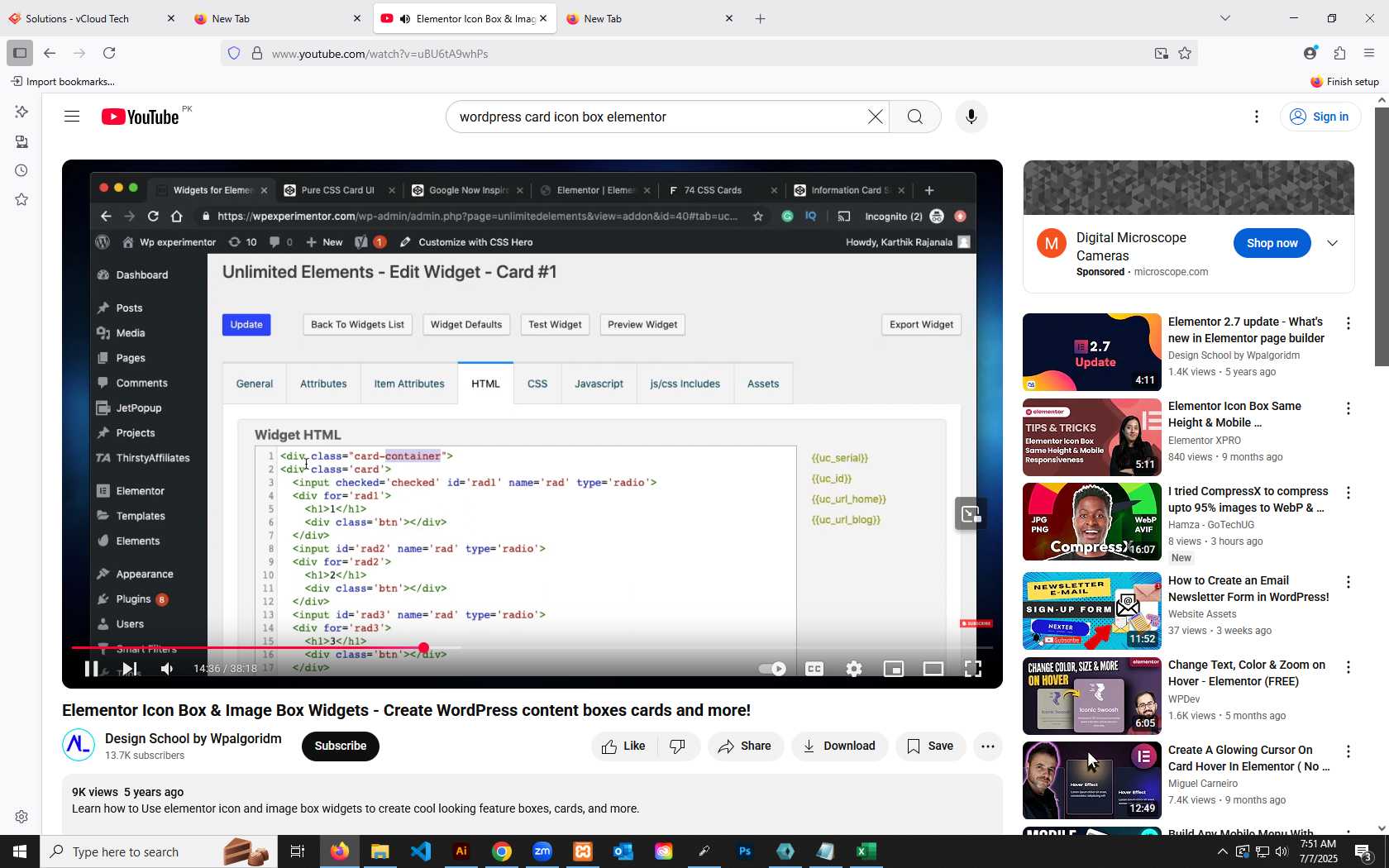
Task: Open Design School by Wpalgoridm channel avatar
Action: point(79,745)
